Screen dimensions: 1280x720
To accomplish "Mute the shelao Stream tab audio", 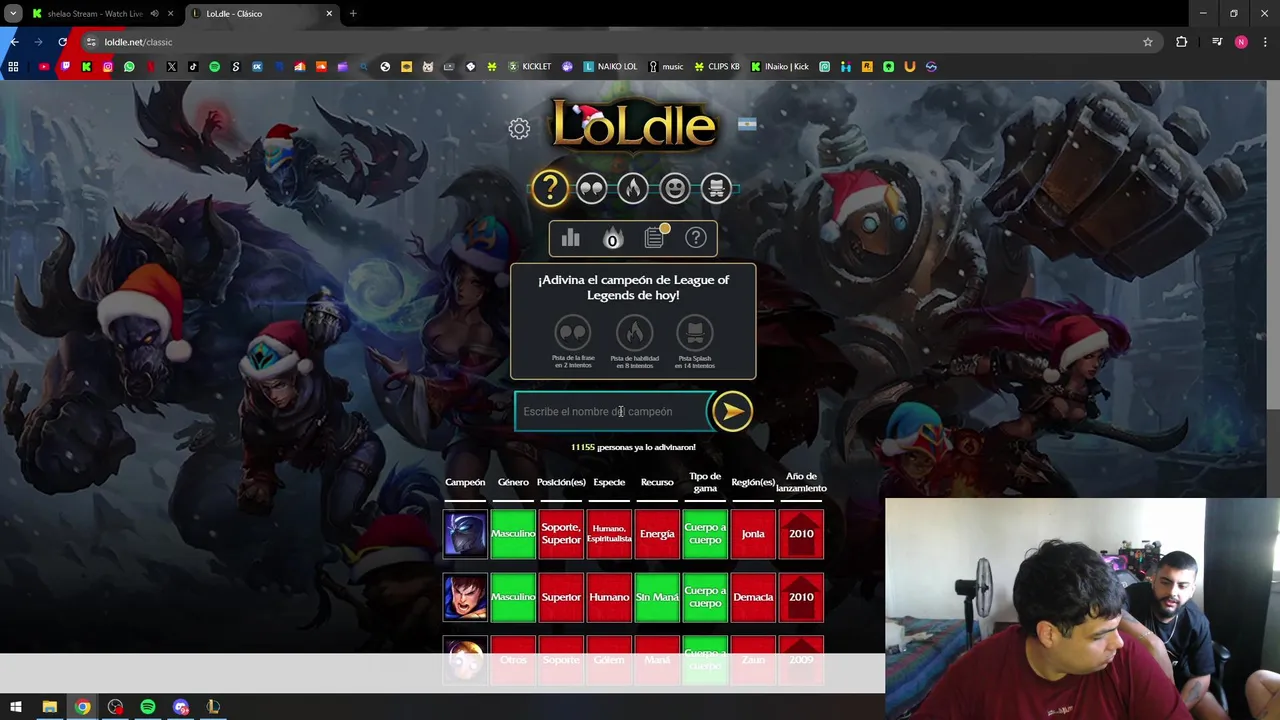I will point(154,14).
